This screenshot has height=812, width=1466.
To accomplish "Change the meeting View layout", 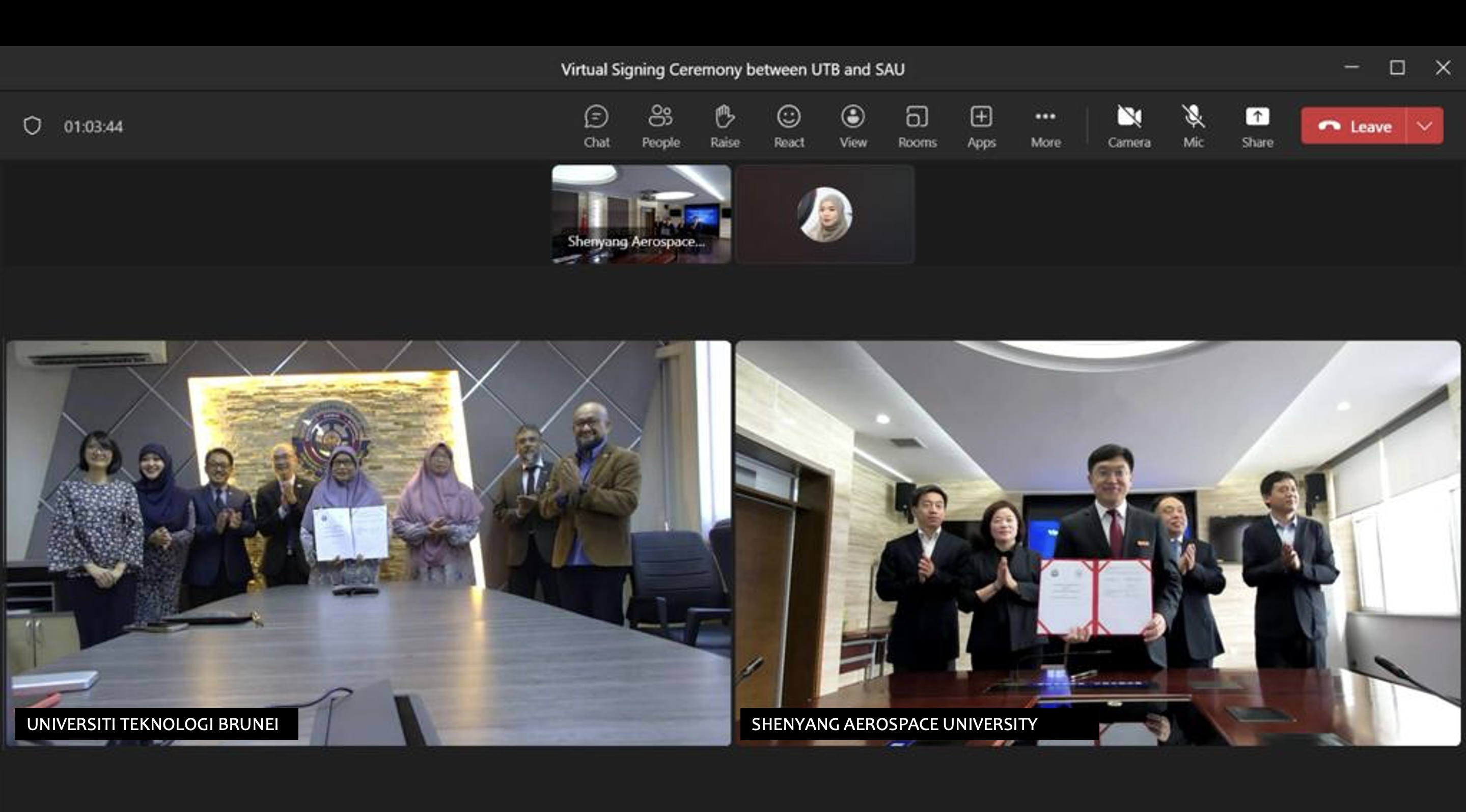I will 853,126.
